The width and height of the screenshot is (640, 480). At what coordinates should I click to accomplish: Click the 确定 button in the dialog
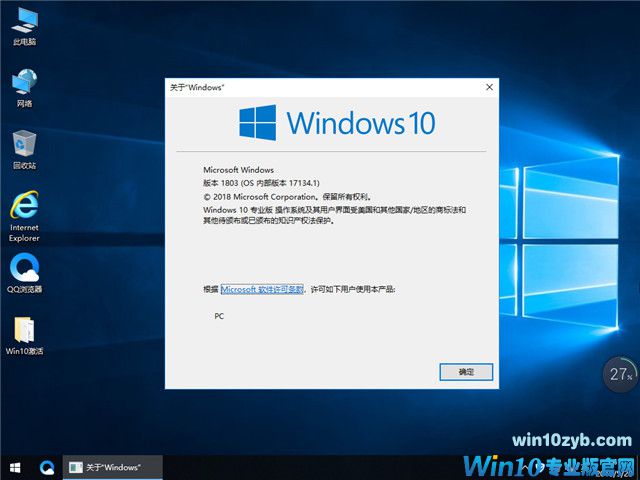click(466, 372)
